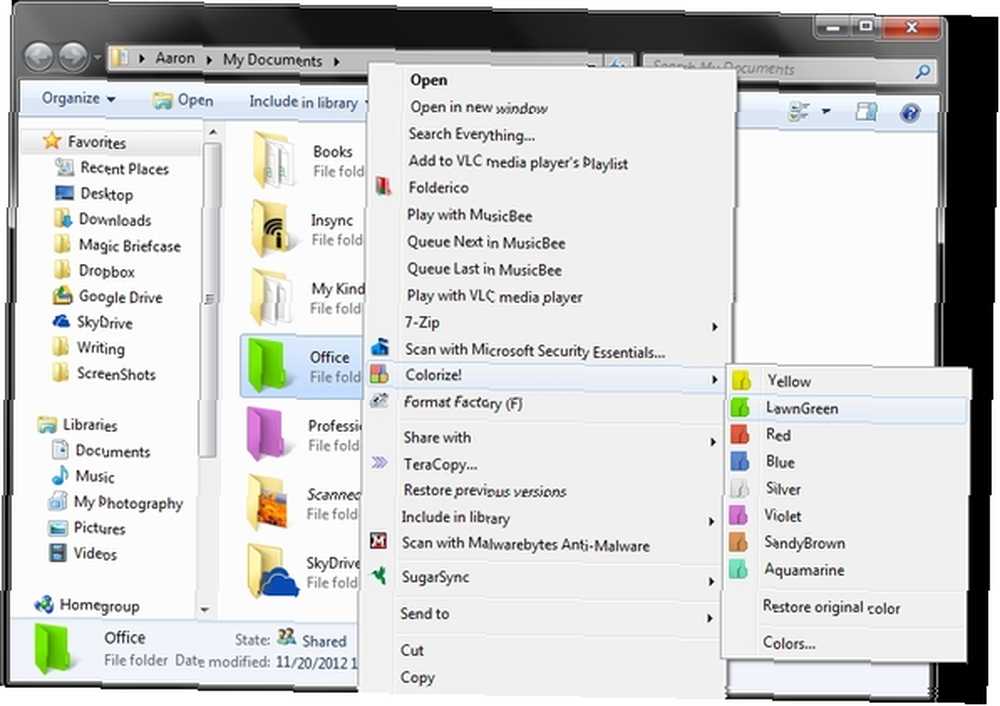This screenshot has width=1000, height=706.
Task: Open the Include in library toolbar dropdown
Action: coord(309,102)
